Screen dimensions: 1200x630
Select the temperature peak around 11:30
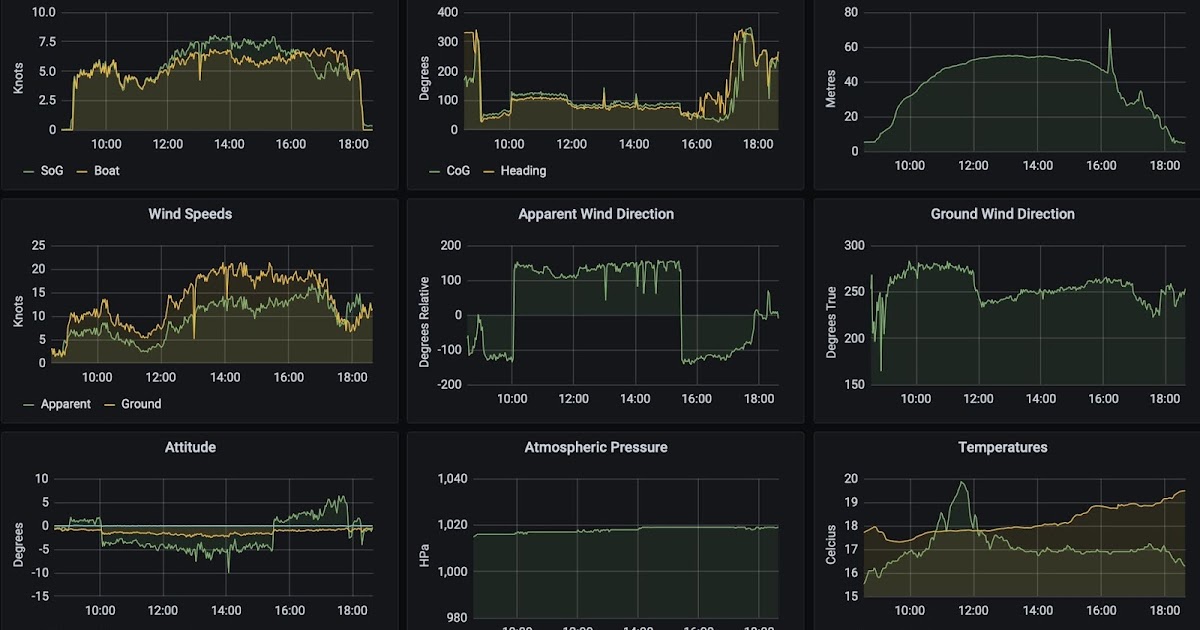click(962, 483)
